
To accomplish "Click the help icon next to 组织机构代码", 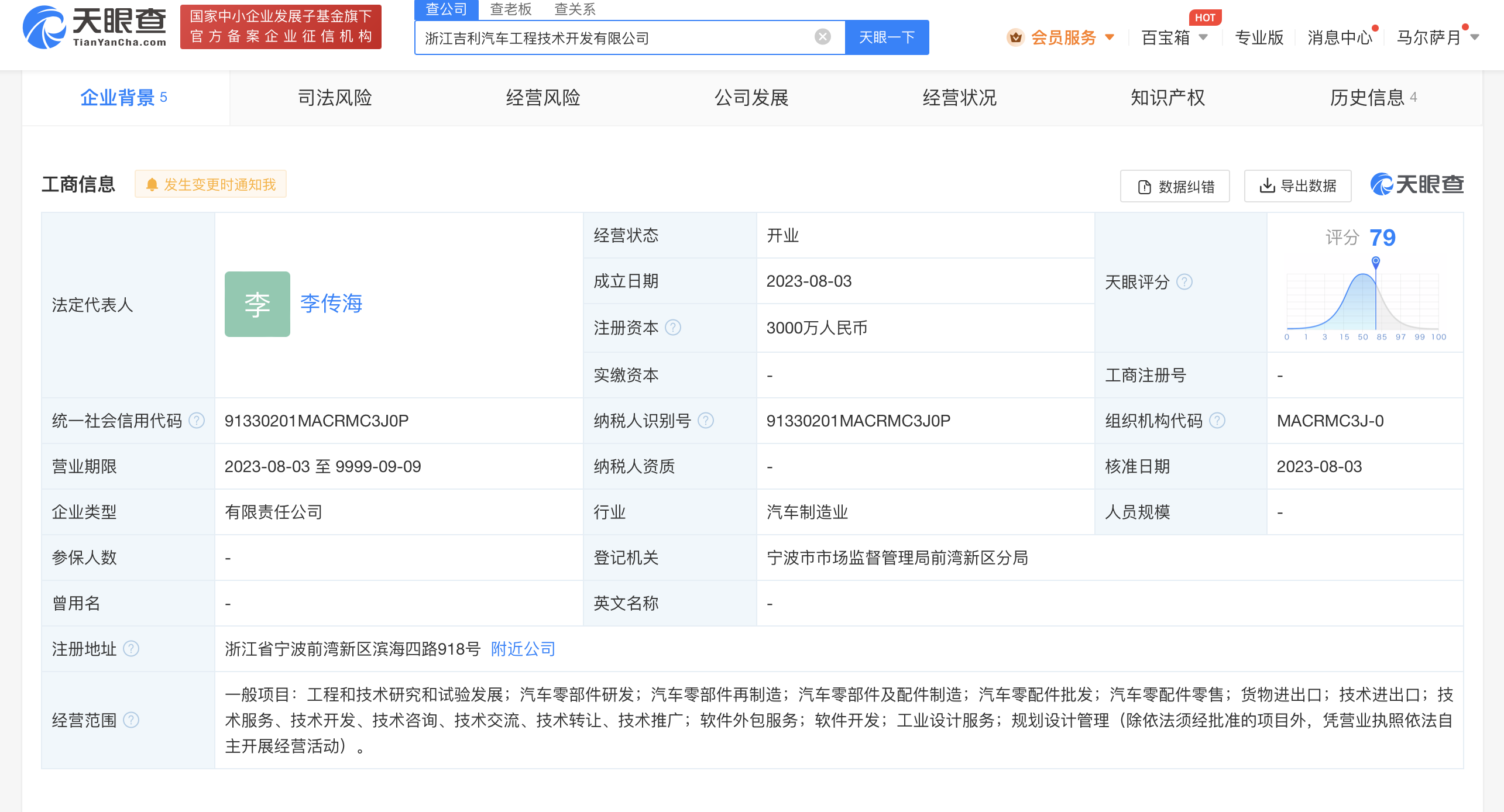I will (1217, 420).
